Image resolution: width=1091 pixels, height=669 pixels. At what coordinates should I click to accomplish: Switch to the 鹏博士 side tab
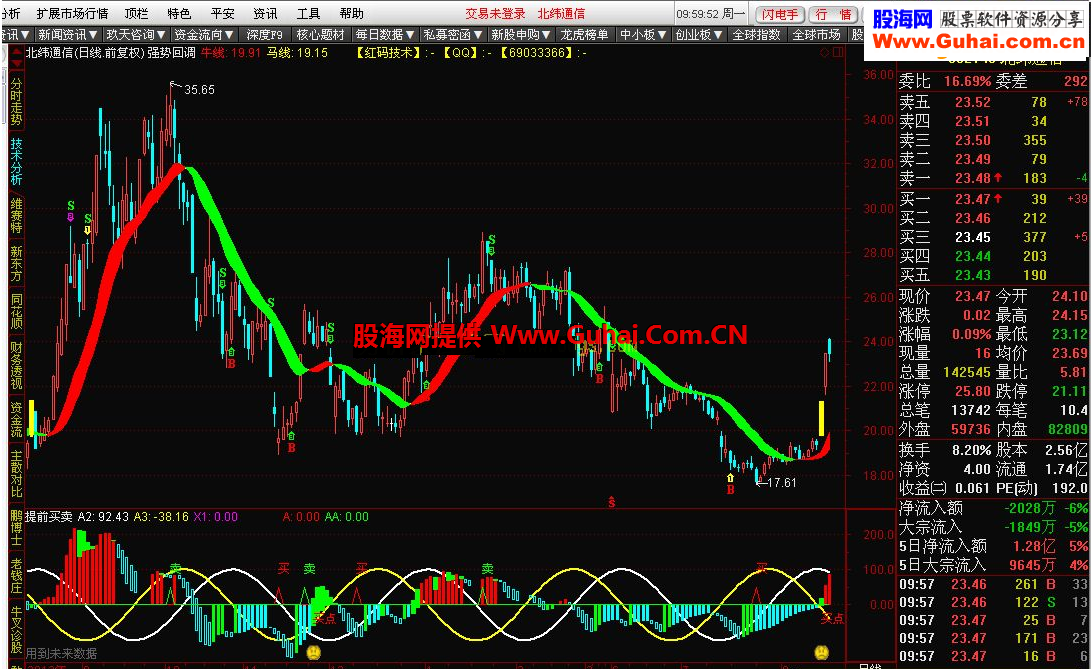click(x=17, y=528)
